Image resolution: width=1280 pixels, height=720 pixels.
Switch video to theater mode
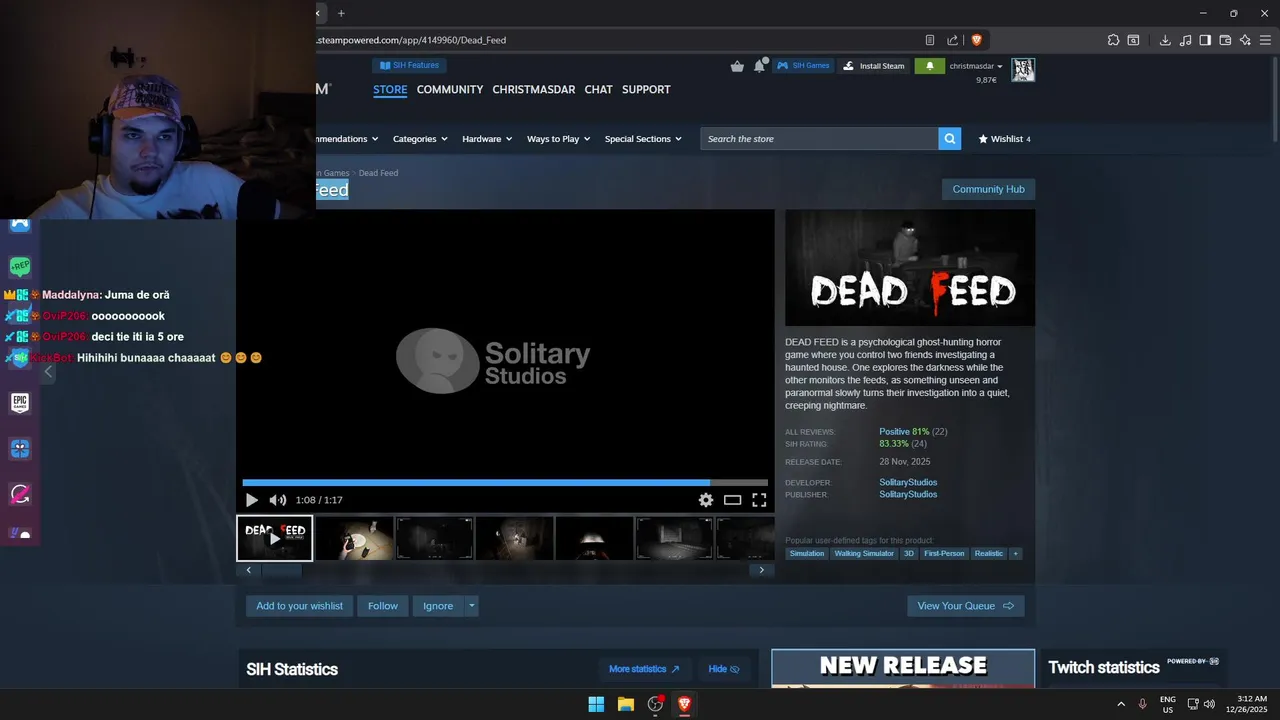click(732, 500)
